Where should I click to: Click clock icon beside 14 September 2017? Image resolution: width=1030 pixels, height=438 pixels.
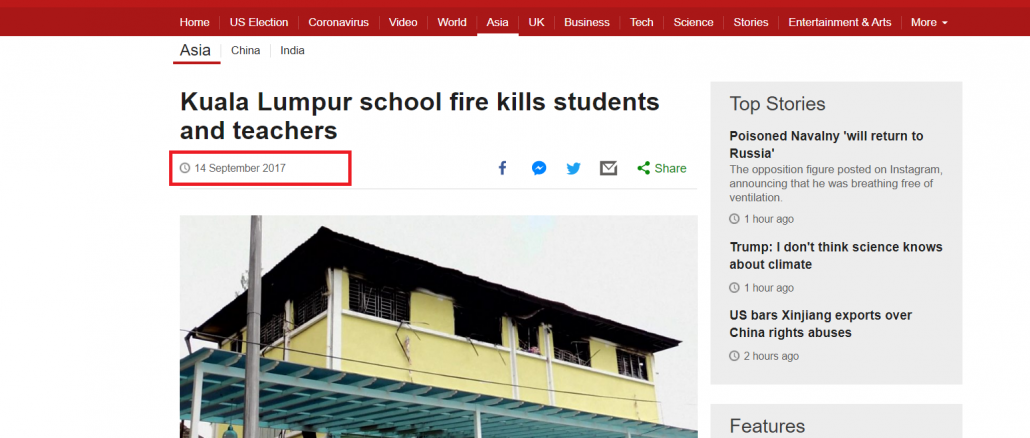[x=185, y=168]
